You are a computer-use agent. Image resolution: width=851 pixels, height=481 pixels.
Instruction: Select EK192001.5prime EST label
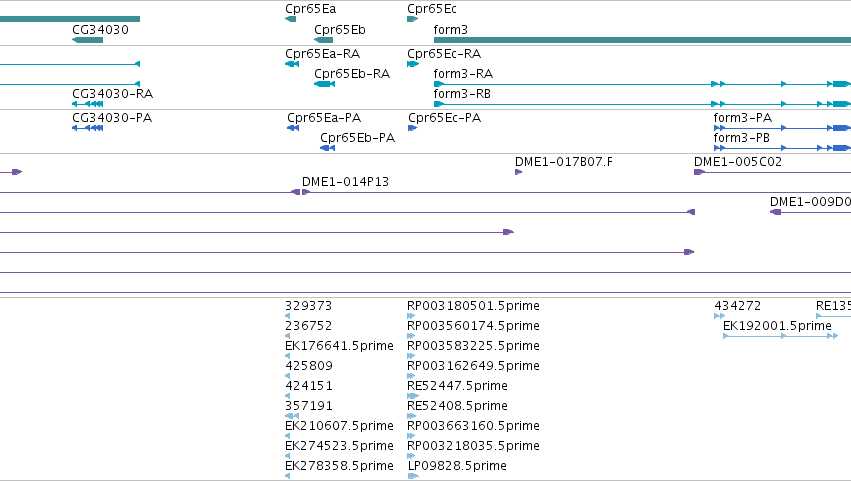pos(777,326)
